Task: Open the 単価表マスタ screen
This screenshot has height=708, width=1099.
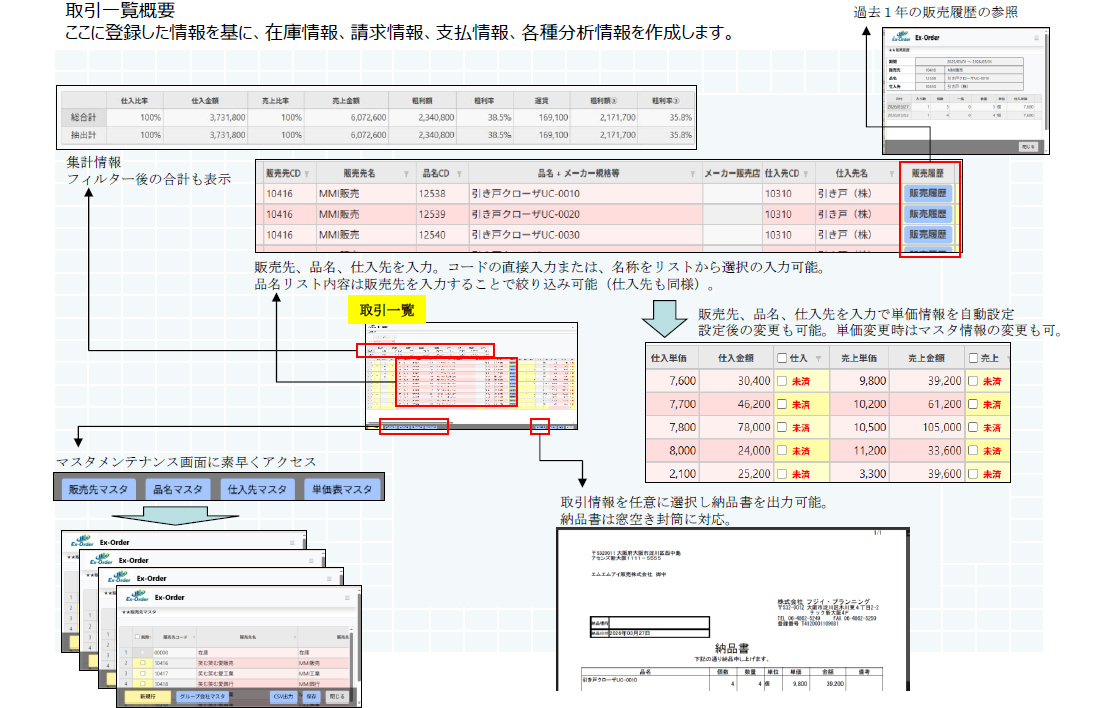Action: pyautogui.click(x=341, y=489)
